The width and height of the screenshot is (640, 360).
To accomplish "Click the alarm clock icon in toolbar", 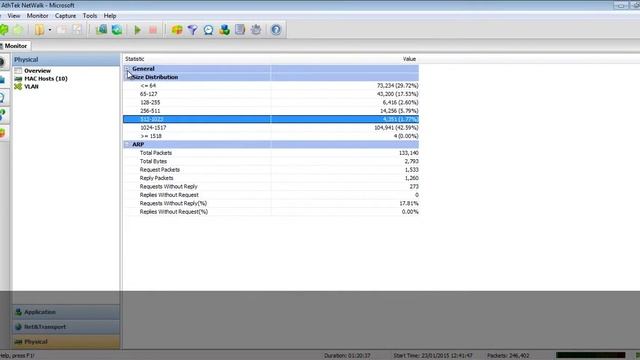I will (x=209, y=30).
